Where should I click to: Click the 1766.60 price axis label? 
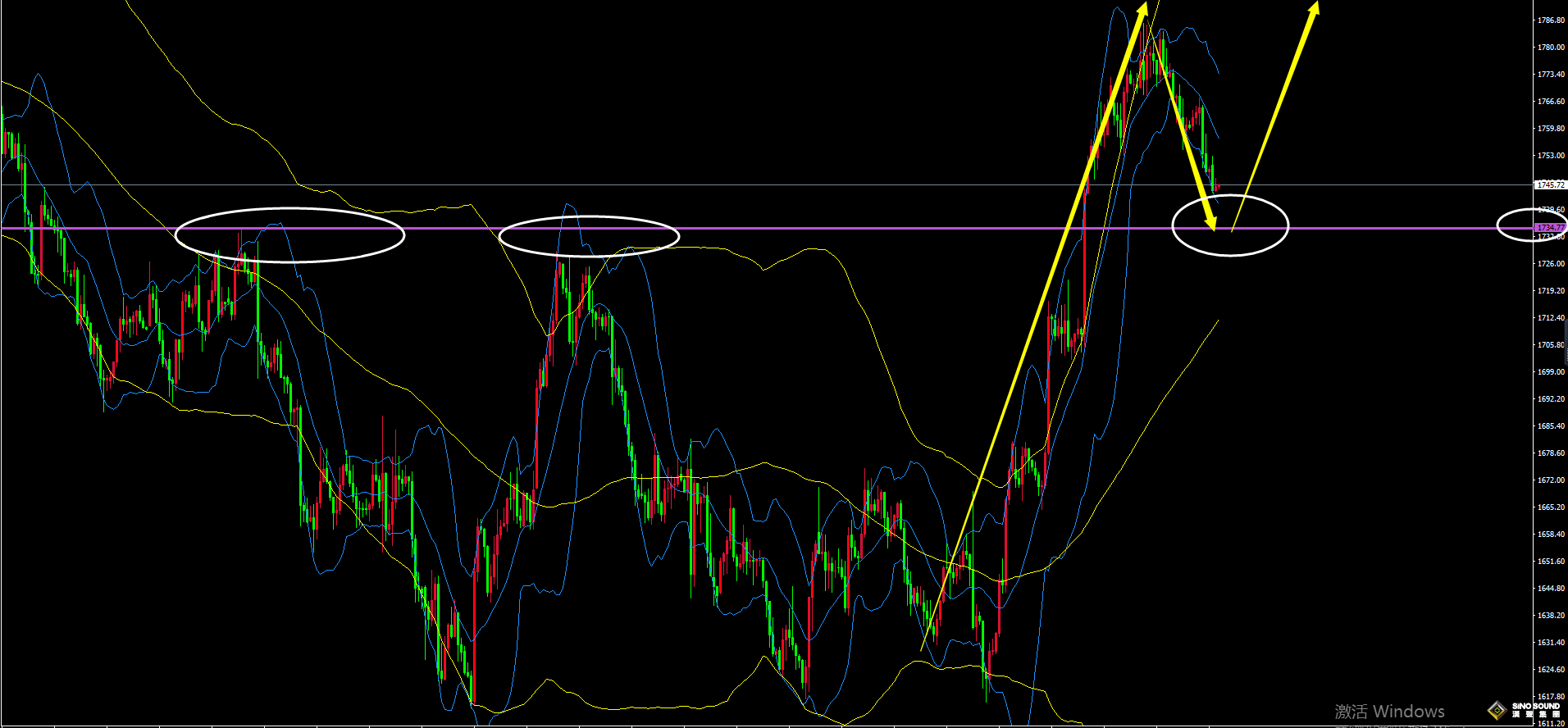coord(1551,101)
